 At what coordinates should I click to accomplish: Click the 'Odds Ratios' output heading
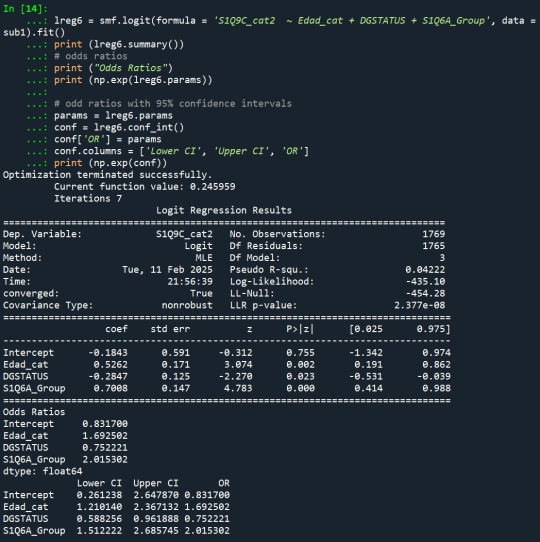[34, 412]
